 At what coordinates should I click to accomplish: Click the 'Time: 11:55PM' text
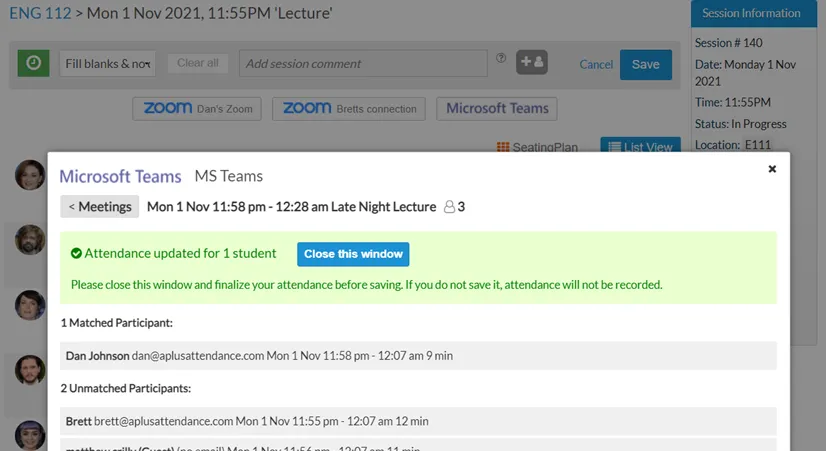pyautogui.click(x=732, y=102)
